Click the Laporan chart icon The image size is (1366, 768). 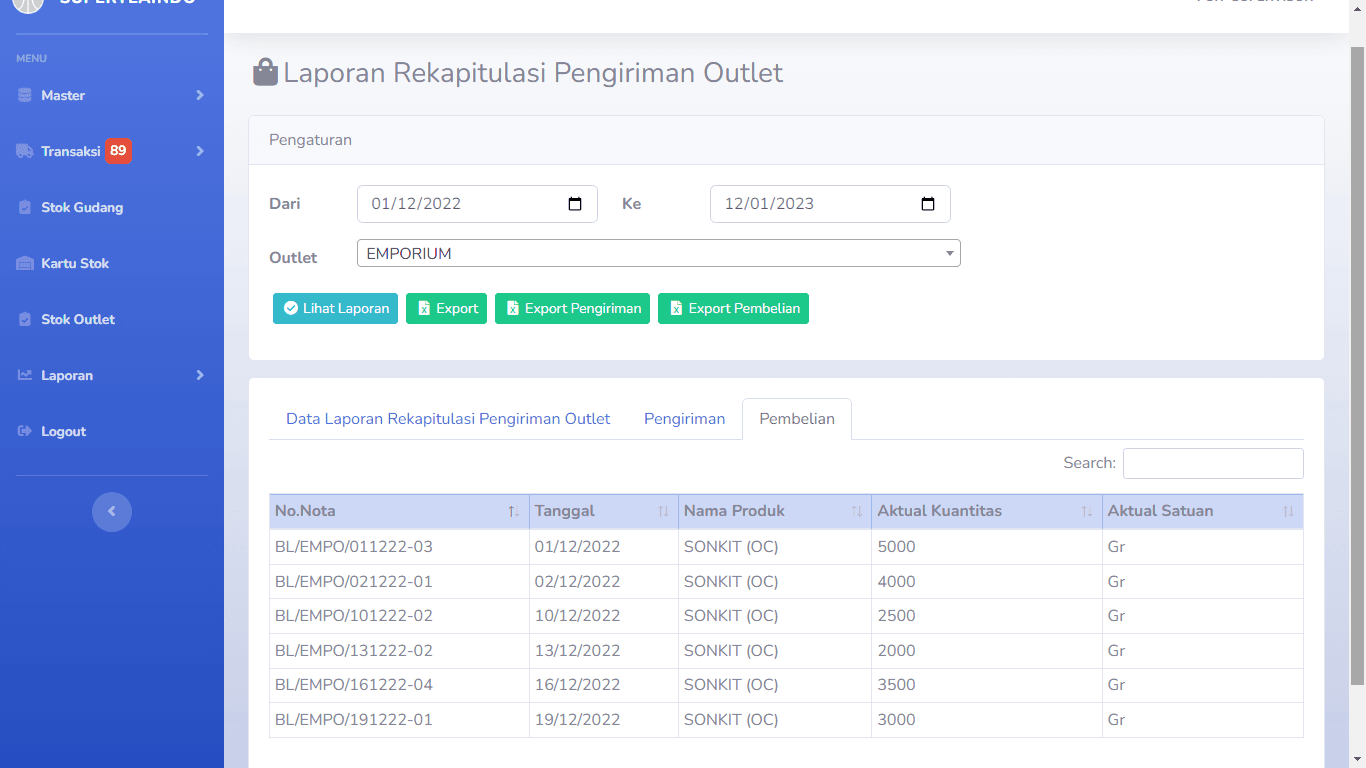pyautogui.click(x=25, y=375)
